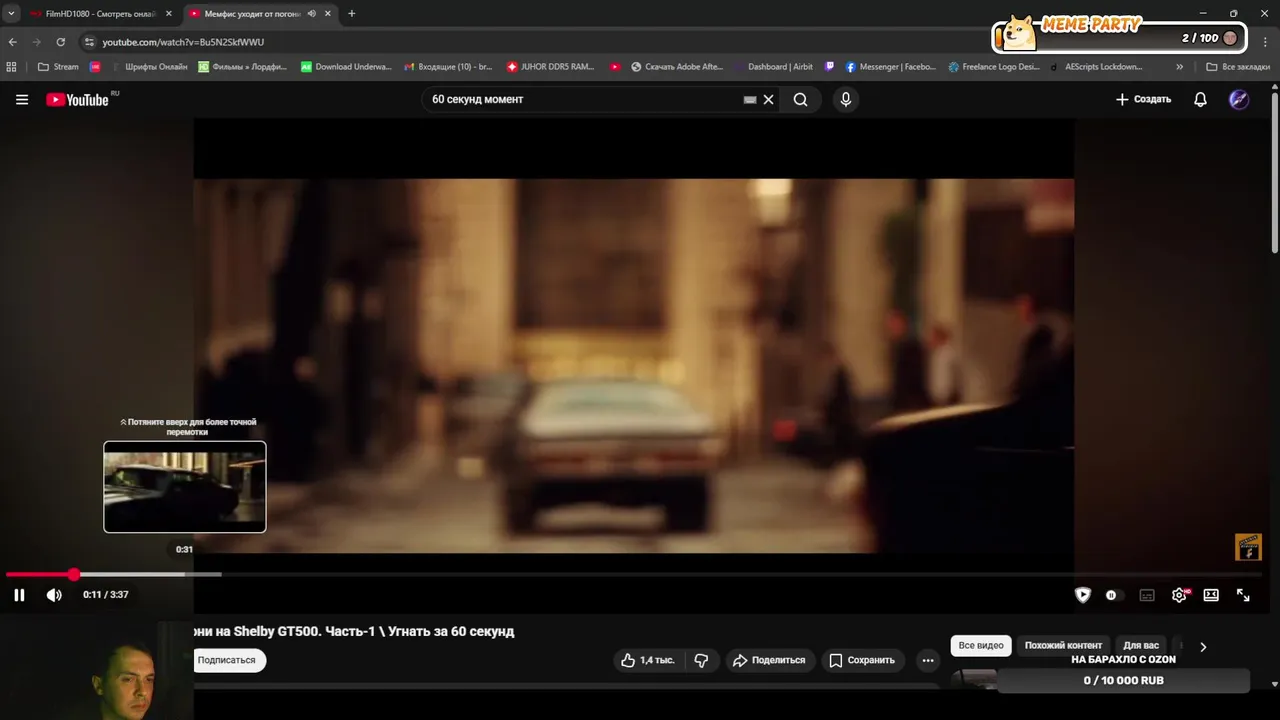Open player settings gear
Viewport: 1280px width, 720px height.
coord(1179,595)
